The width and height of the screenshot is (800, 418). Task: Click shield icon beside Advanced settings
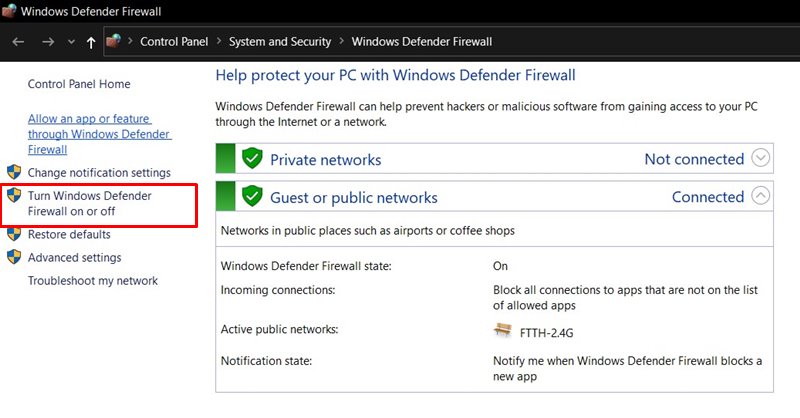(x=14, y=256)
